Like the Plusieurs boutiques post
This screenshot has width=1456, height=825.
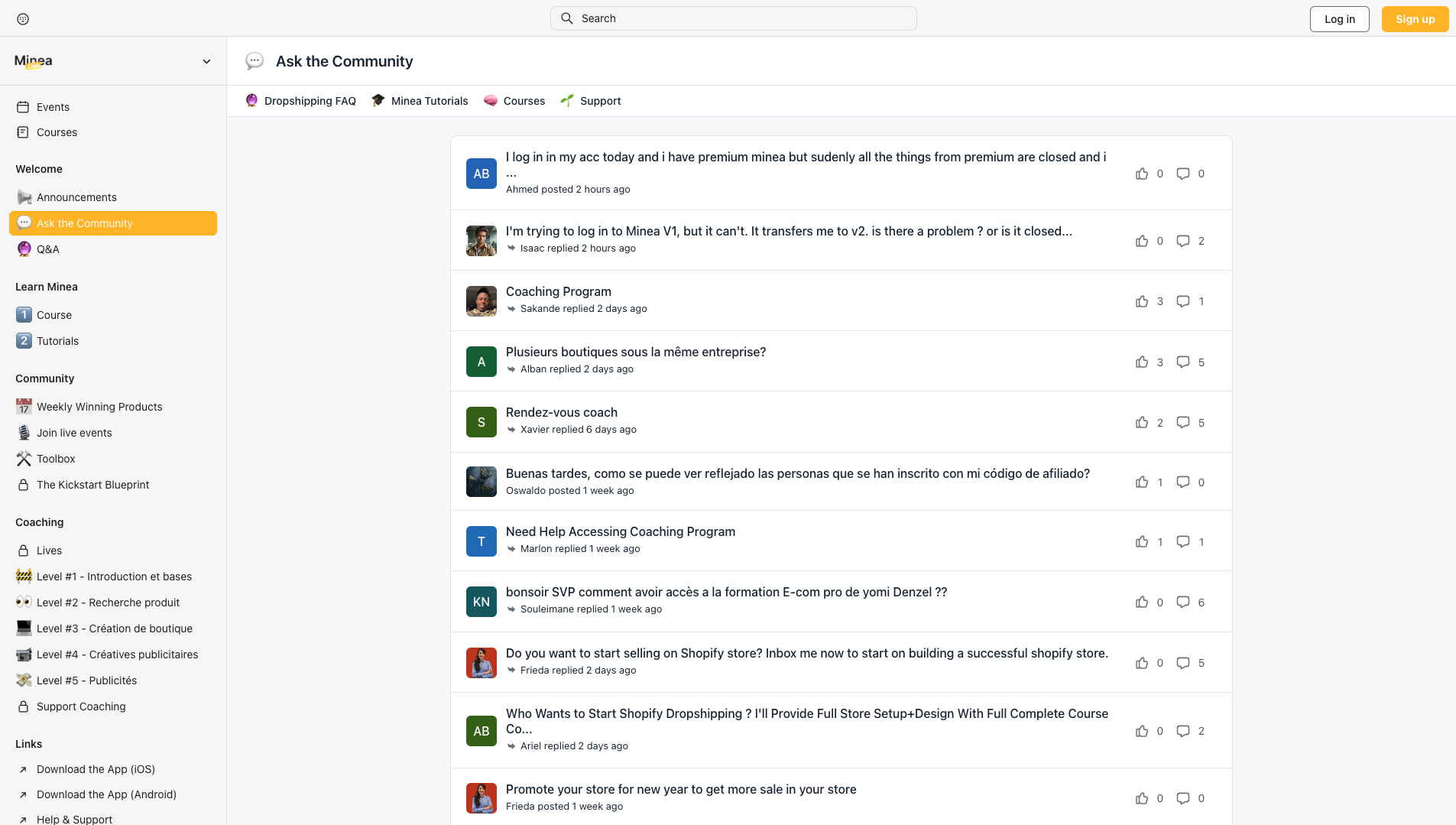click(x=1141, y=362)
